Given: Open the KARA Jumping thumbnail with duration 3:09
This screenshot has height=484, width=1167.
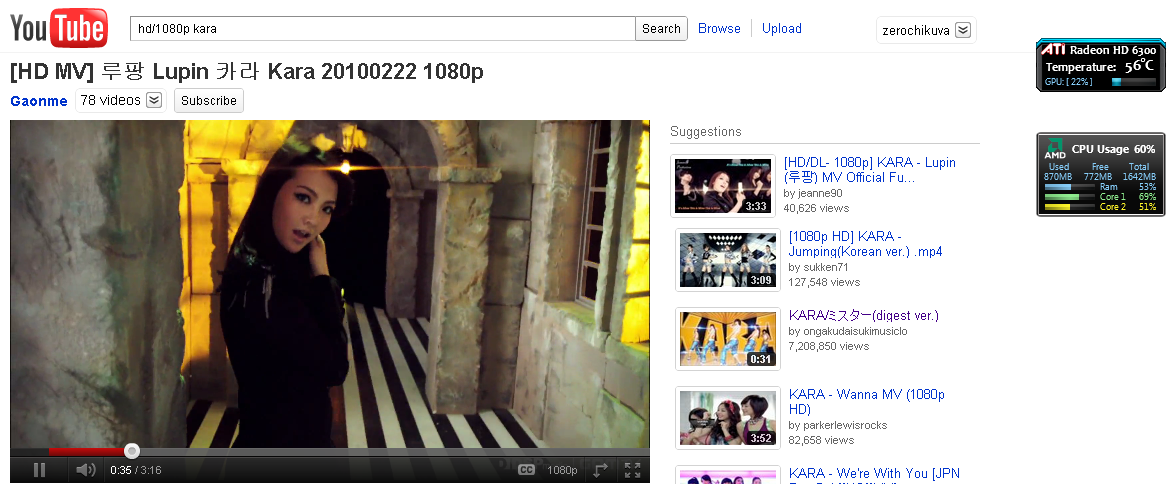Looking at the screenshot, I should coord(728,260).
